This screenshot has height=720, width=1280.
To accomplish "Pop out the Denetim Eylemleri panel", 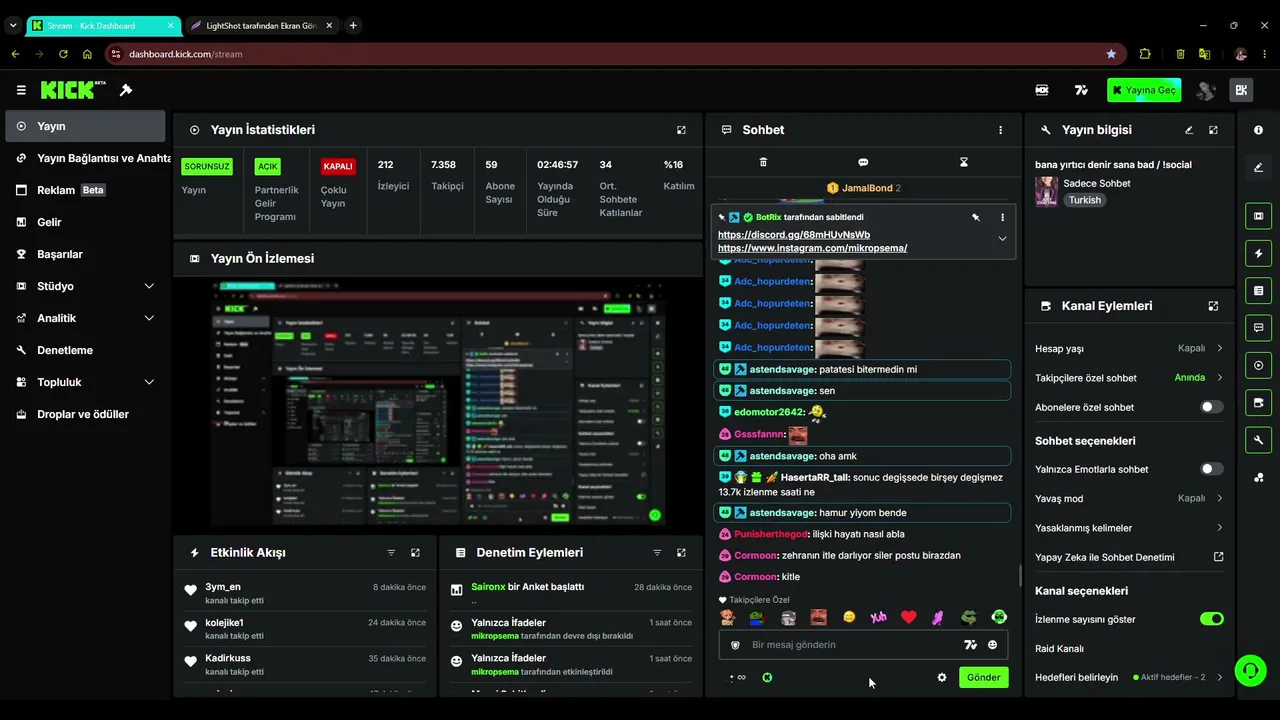I will click(681, 553).
